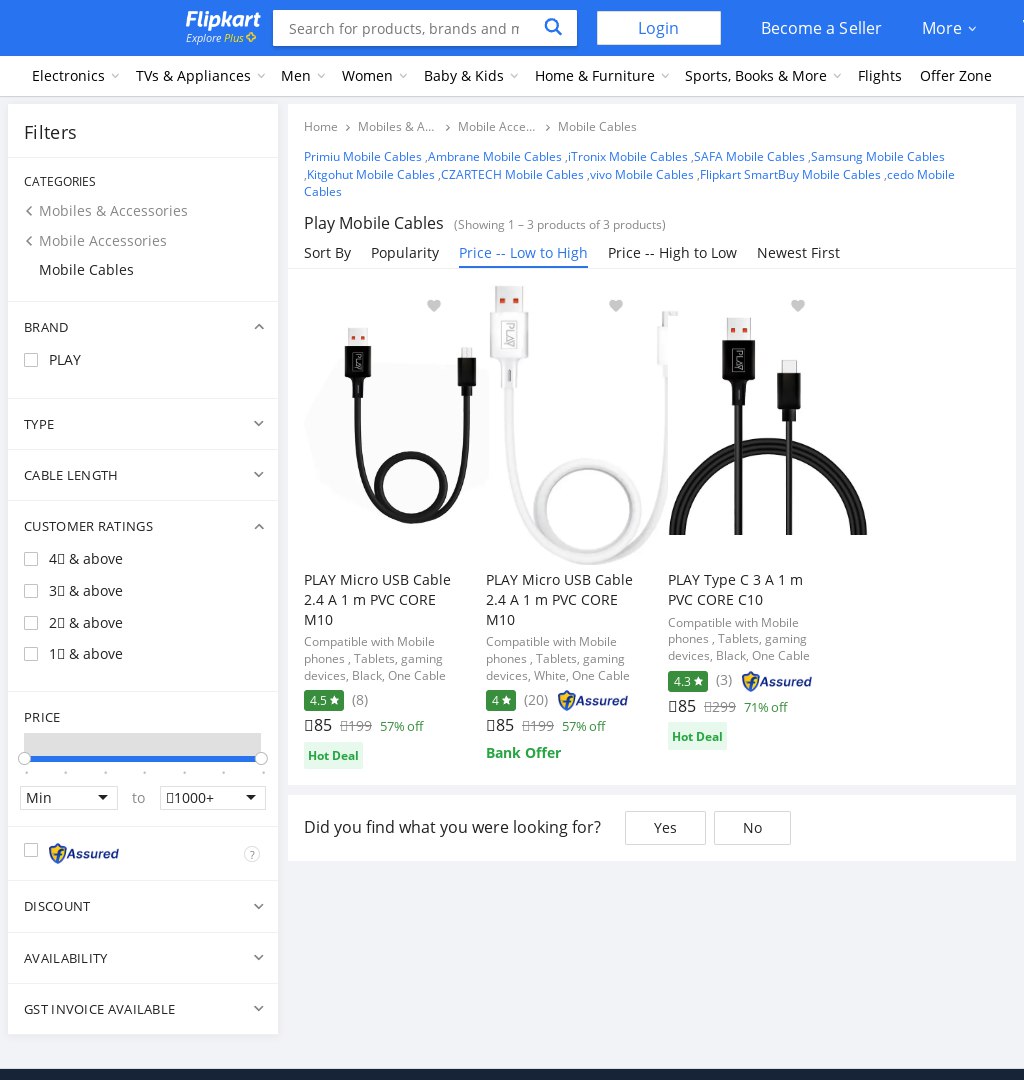Screen dimensions: 1024x1080
Task: Open the Home & Furniture menu
Action: 602,76
